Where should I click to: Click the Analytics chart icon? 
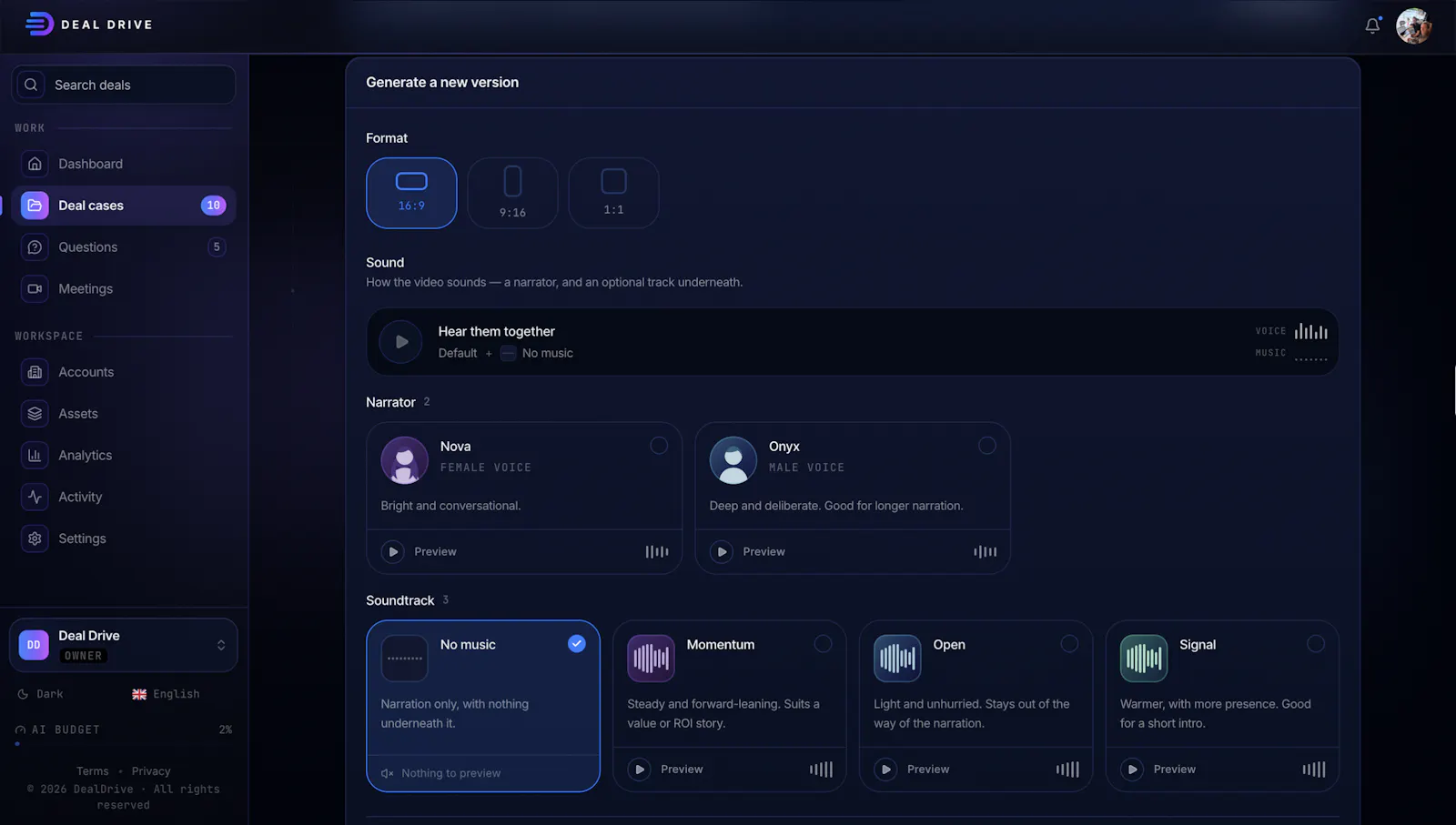point(35,456)
